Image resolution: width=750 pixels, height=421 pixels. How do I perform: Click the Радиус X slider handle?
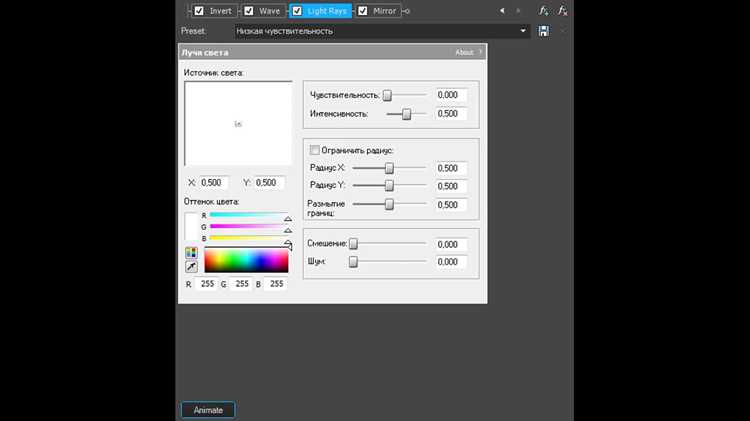389,168
